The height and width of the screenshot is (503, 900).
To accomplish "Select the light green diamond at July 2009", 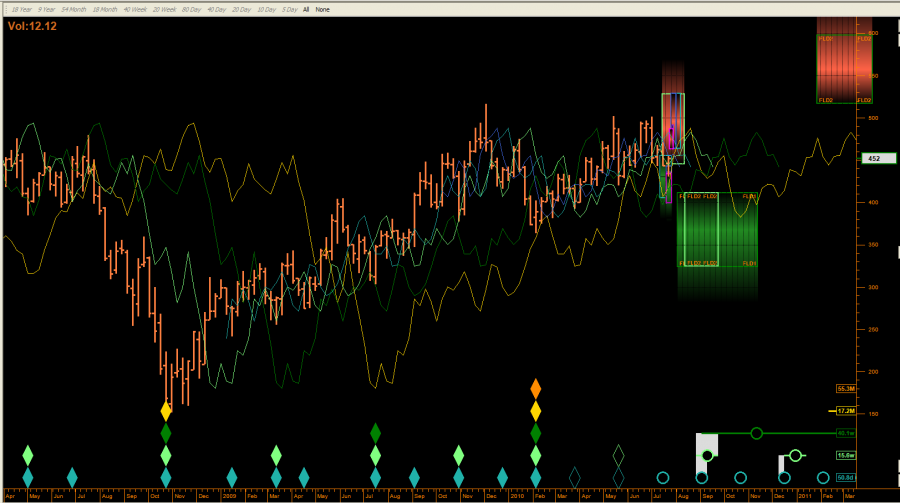I will coord(375,455).
